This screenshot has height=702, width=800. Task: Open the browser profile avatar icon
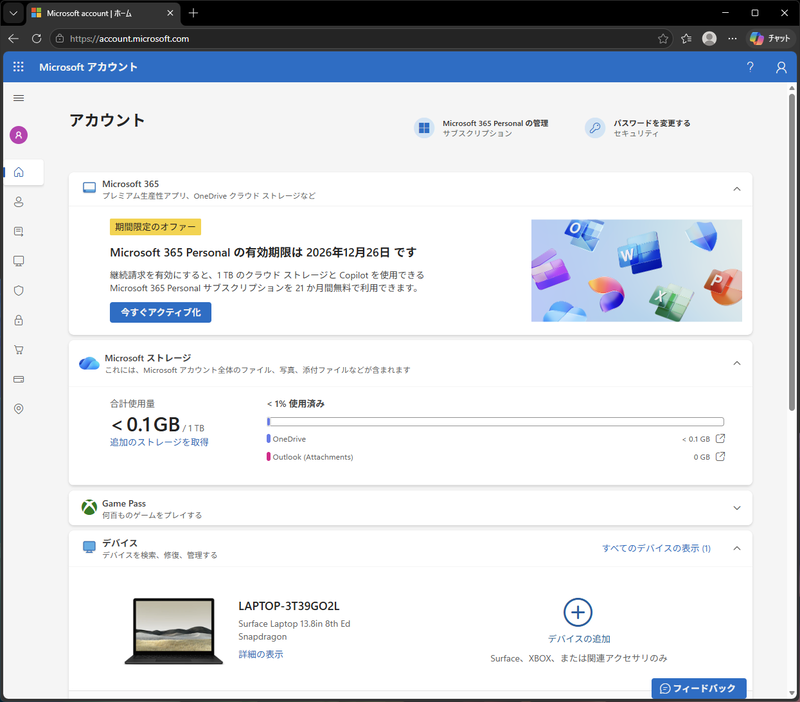(x=709, y=39)
